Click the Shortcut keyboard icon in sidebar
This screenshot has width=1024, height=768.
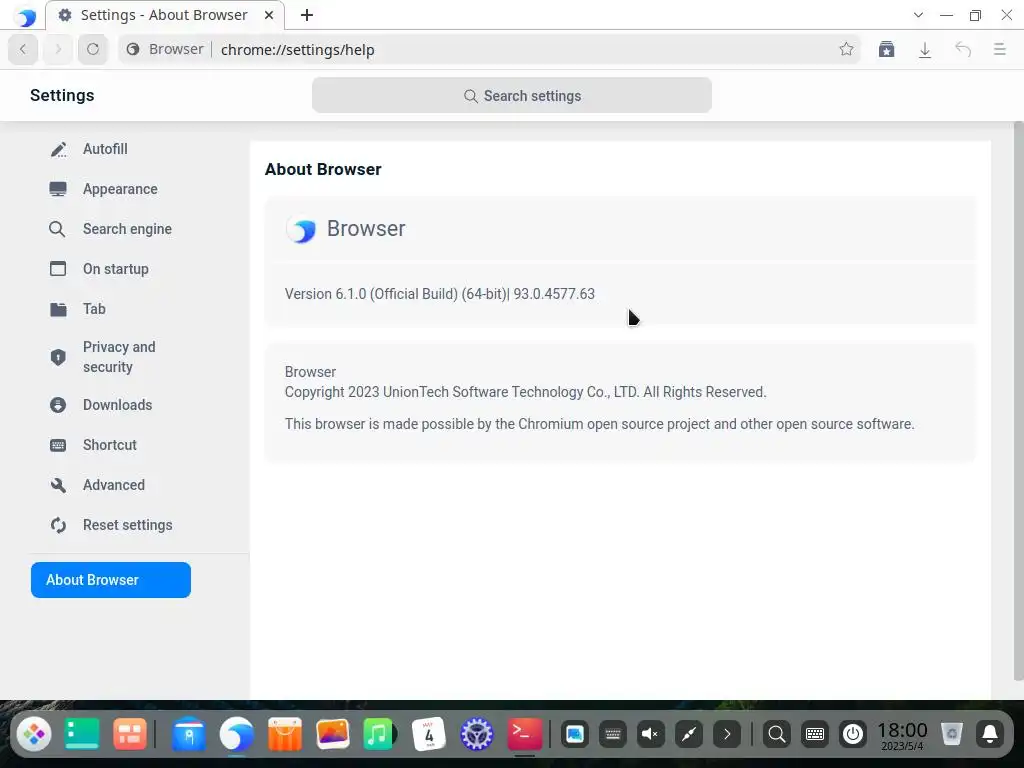(x=58, y=445)
